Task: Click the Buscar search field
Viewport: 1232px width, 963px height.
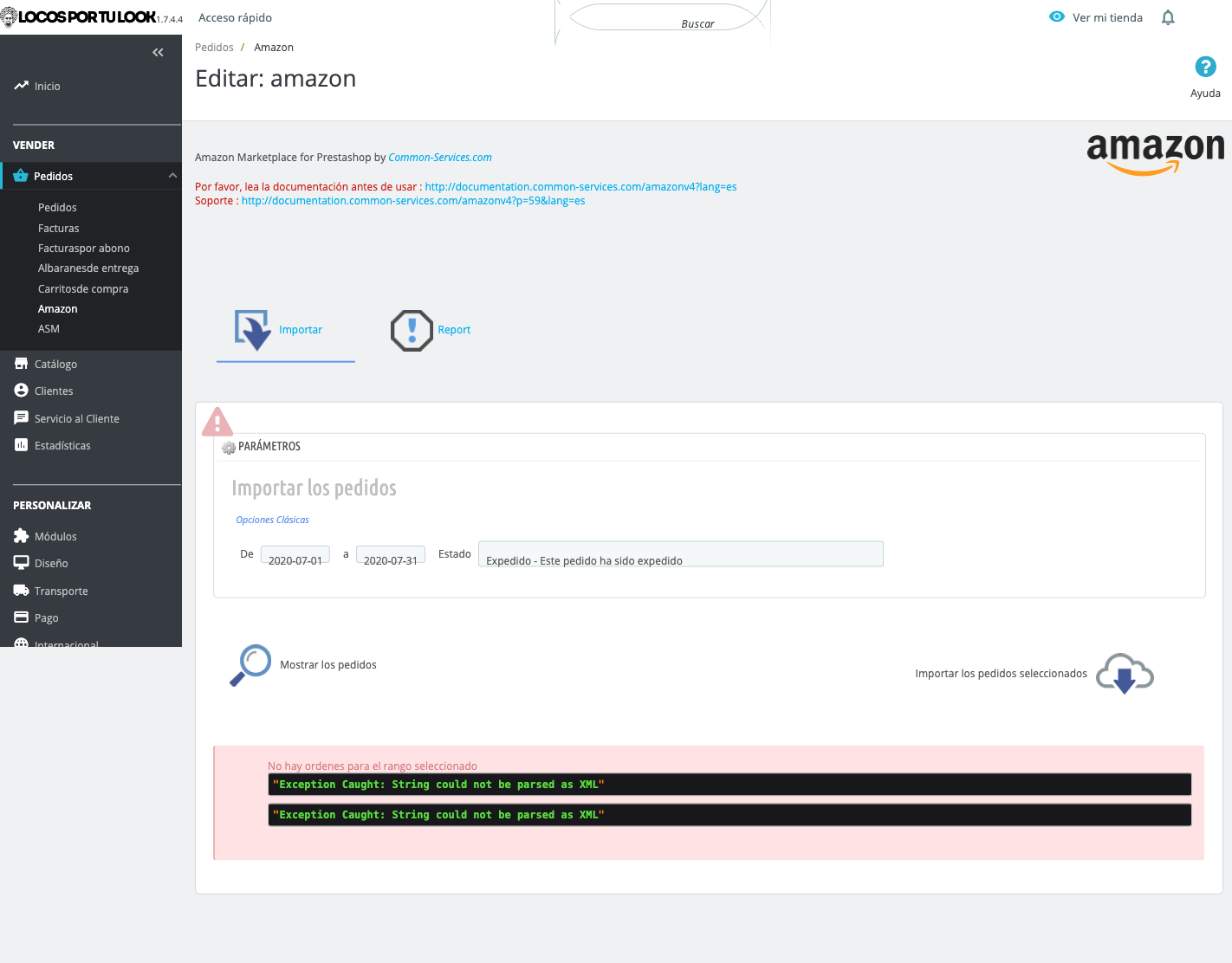Action: 663,17
